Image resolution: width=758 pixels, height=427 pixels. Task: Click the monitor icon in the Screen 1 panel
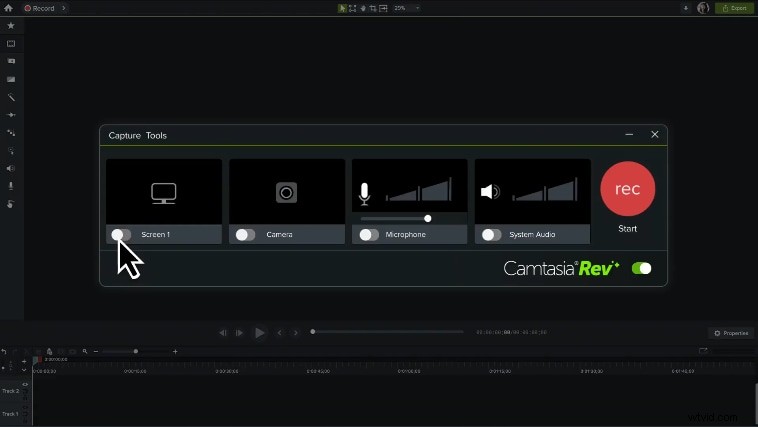coord(163,192)
